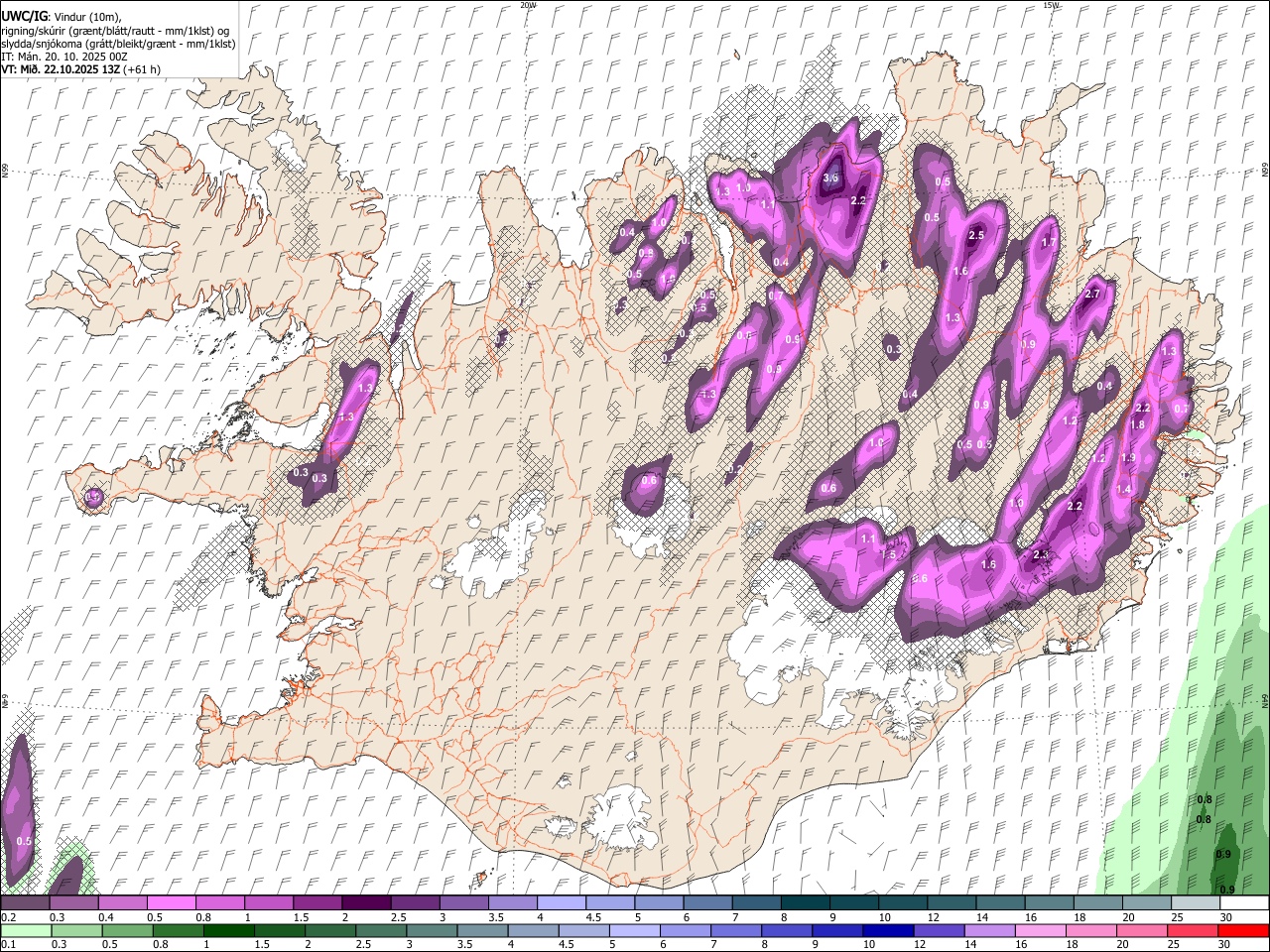
Task: Select the grey-green 3 swatch in lower legend
Action: tap(432, 930)
